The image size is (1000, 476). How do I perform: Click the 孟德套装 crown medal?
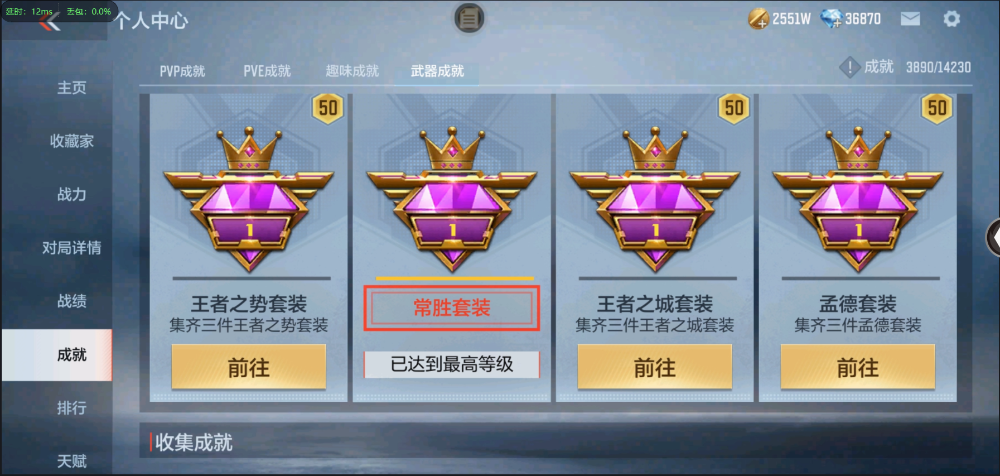coord(857,199)
